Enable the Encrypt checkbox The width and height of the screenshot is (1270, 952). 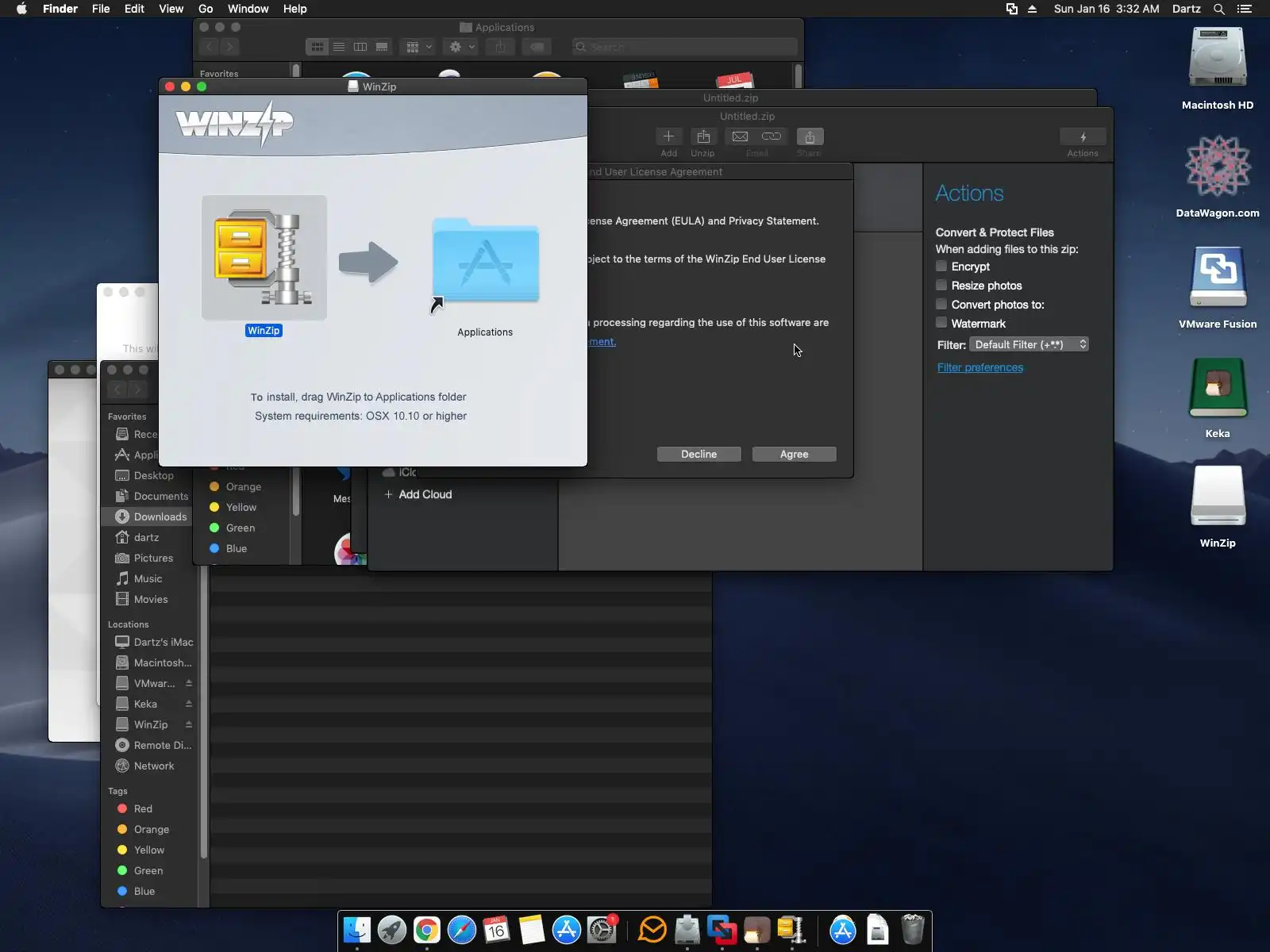click(941, 266)
